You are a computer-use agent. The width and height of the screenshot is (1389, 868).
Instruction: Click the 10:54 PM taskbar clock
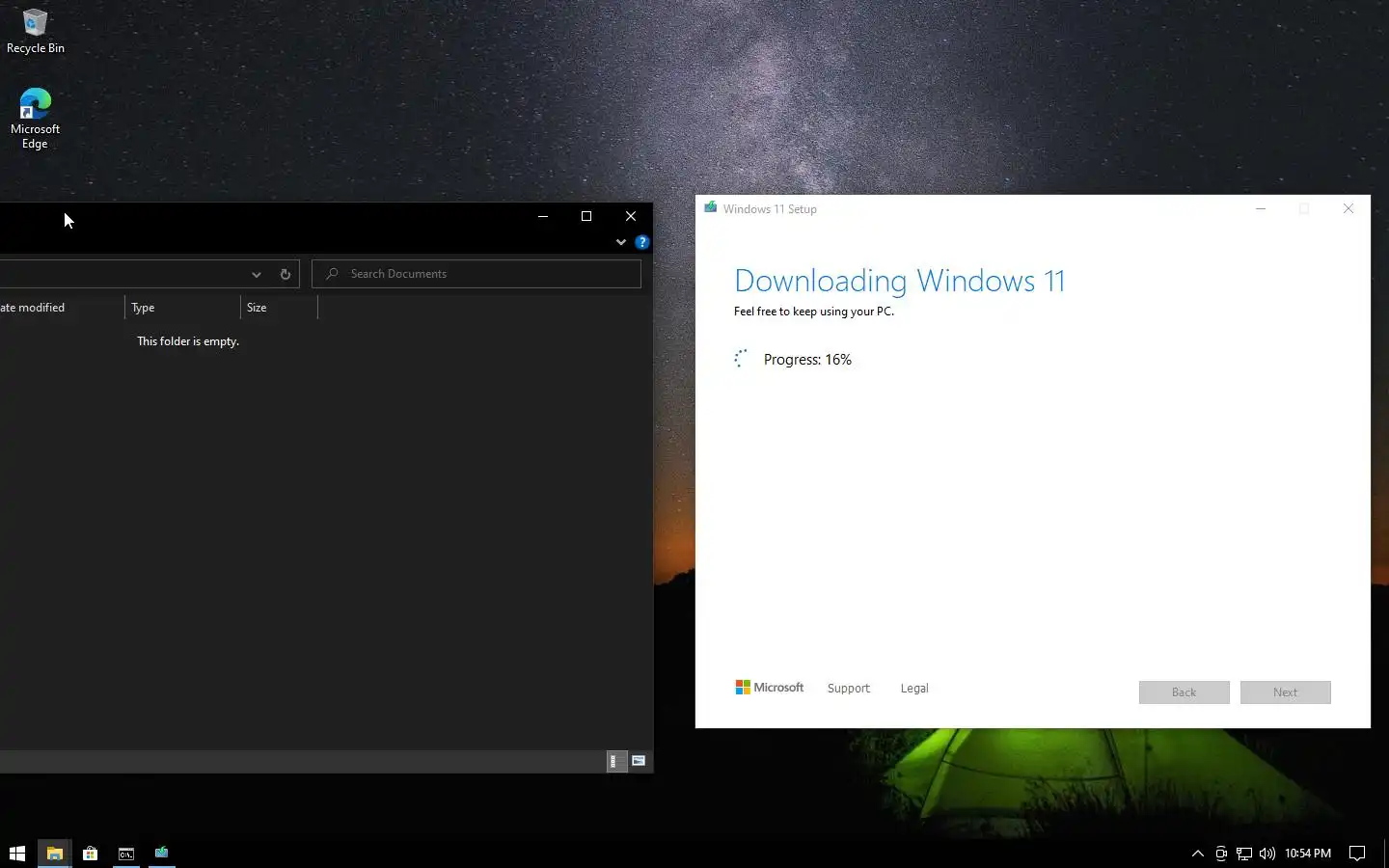click(1308, 854)
